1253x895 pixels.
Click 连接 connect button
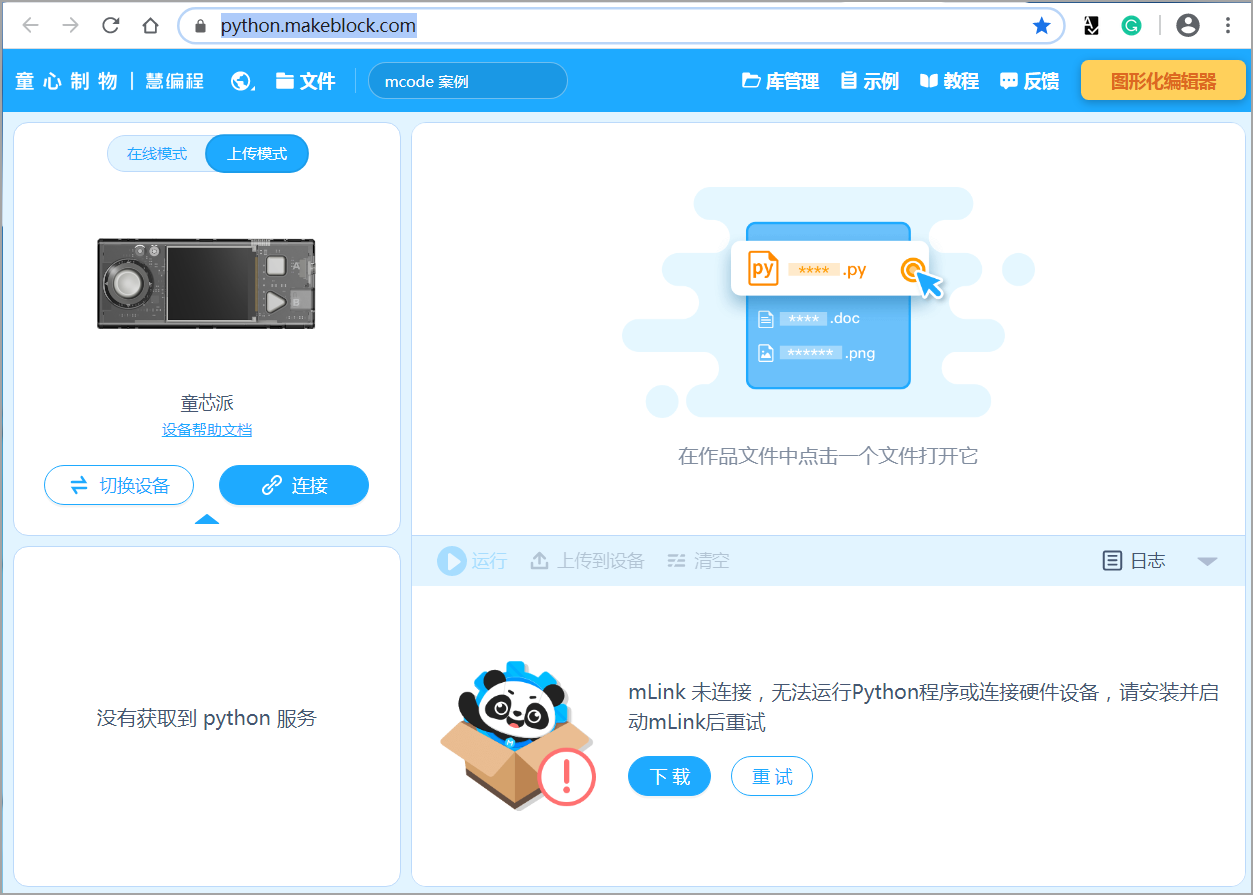(294, 486)
